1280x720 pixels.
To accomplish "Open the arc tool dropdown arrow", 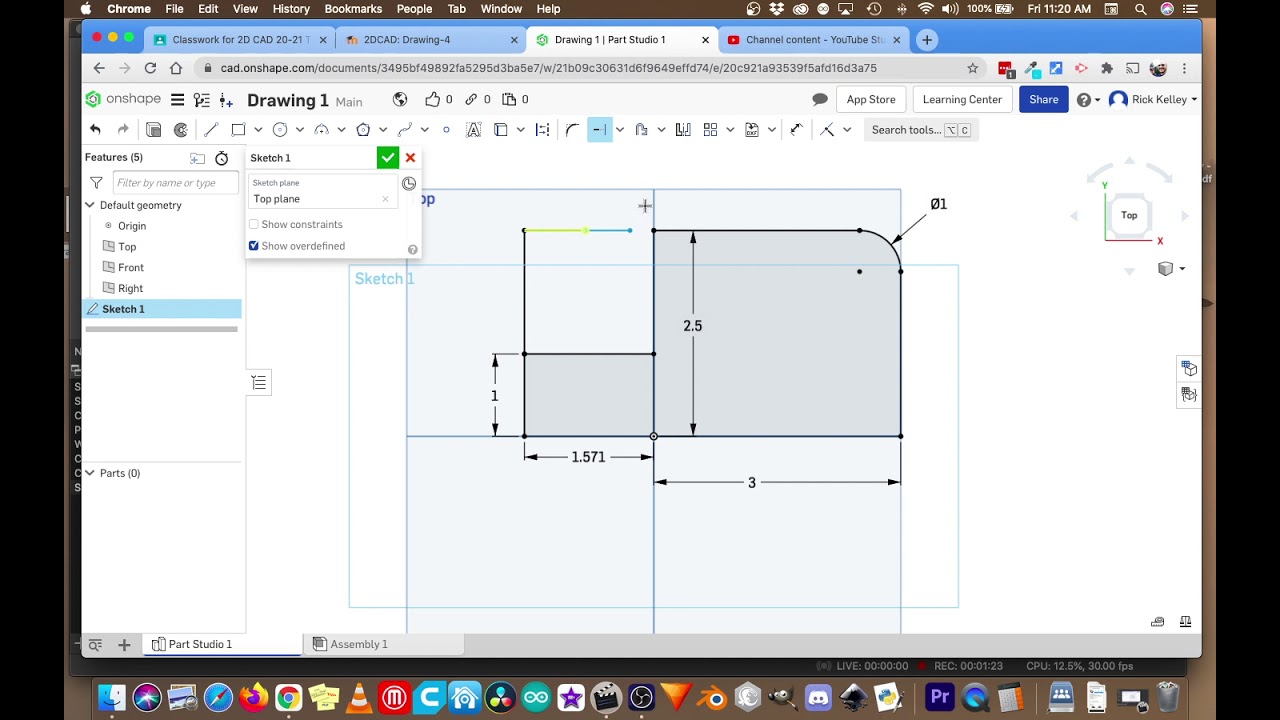I will coord(341,130).
